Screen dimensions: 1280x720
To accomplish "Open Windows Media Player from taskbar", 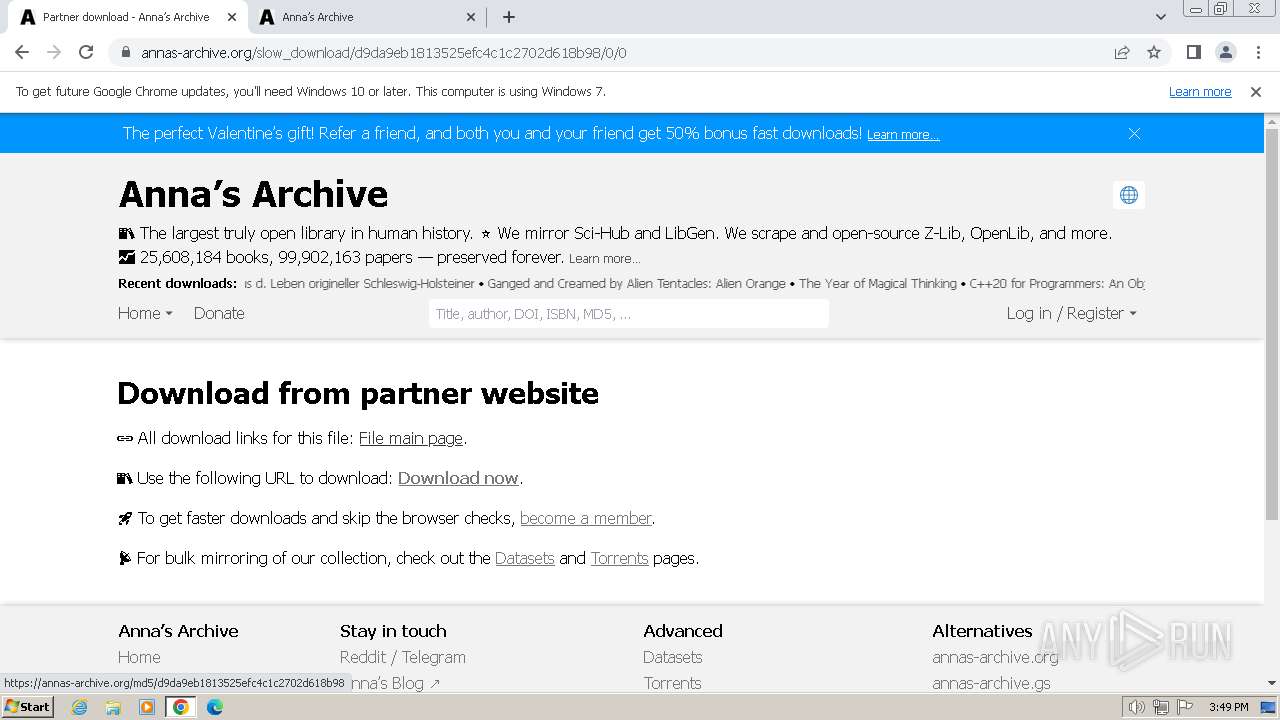I will (147, 707).
